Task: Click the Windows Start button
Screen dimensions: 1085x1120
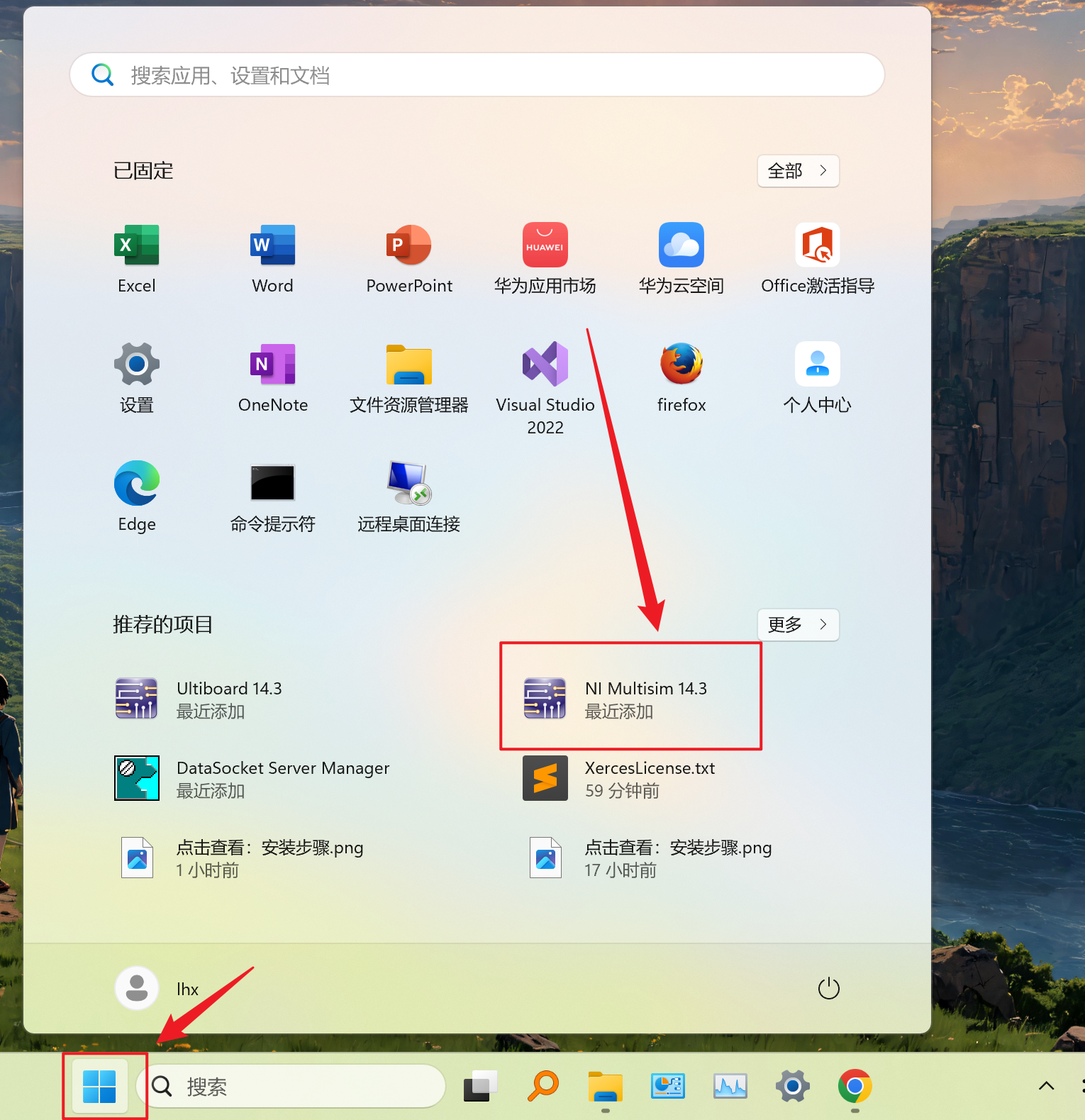Action: tap(99, 1086)
